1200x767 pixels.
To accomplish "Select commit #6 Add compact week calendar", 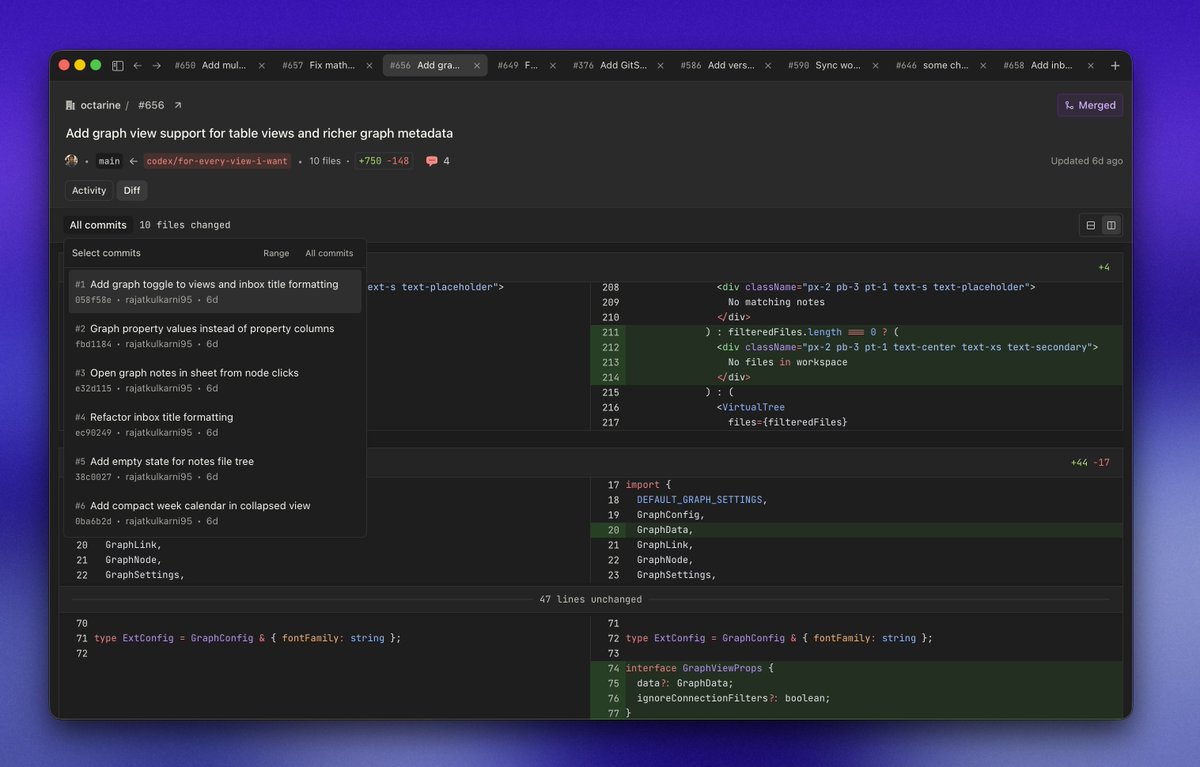I will [215, 512].
